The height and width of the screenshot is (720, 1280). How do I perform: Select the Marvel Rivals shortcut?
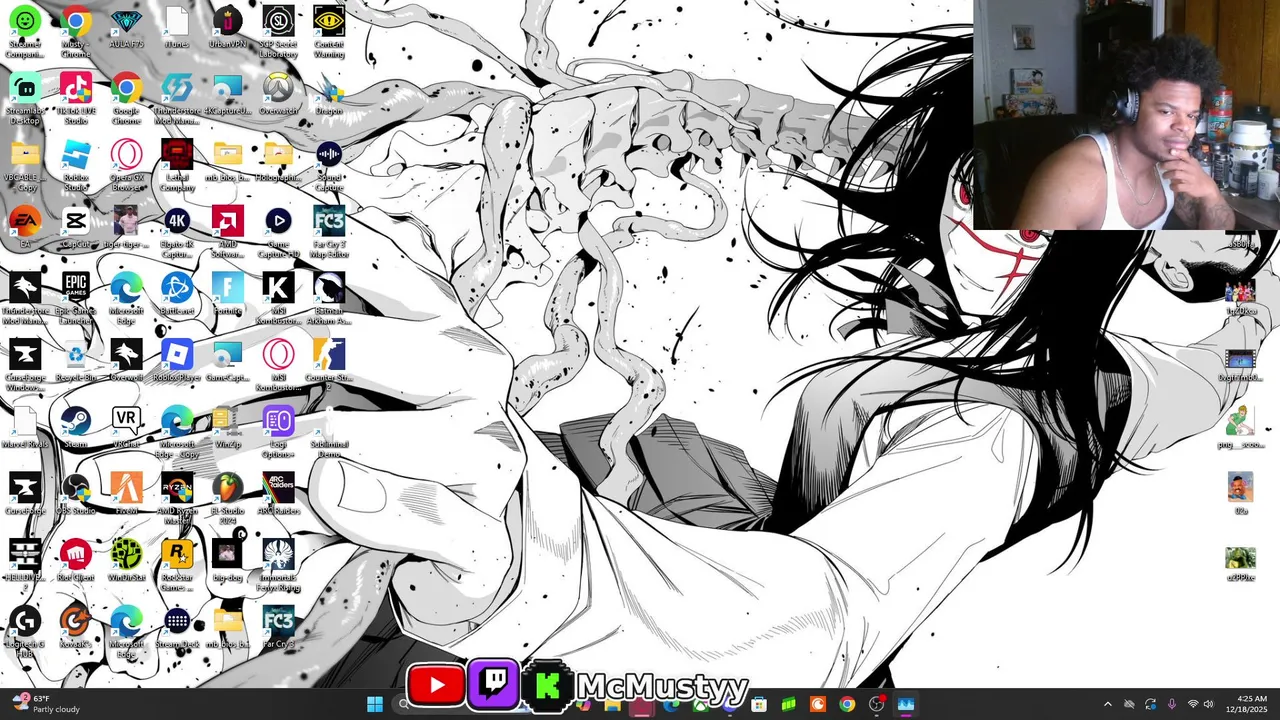click(25, 428)
